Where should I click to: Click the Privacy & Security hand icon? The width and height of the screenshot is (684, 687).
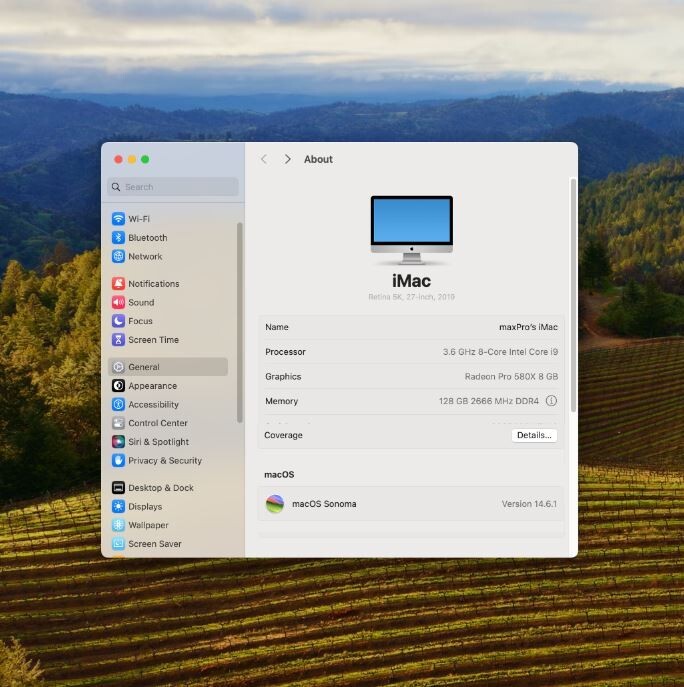[118, 460]
